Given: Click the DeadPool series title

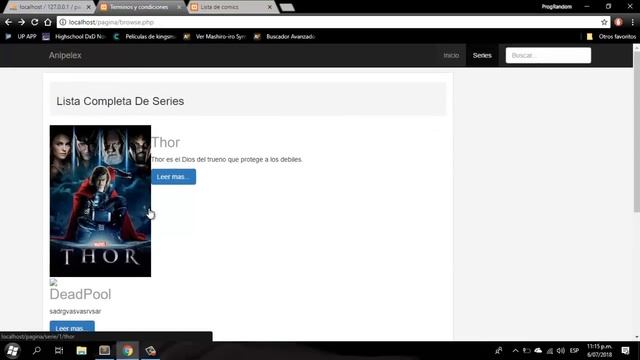Looking at the screenshot, I should coord(80,294).
